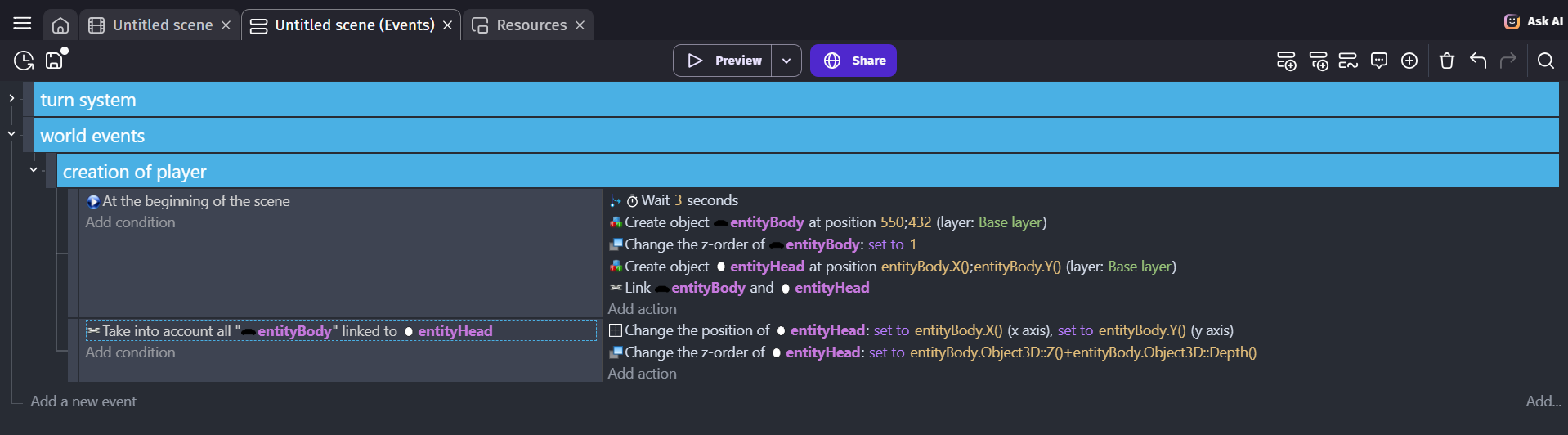
Task: Select the Wait 3 seconds action
Action: tap(689, 200)
